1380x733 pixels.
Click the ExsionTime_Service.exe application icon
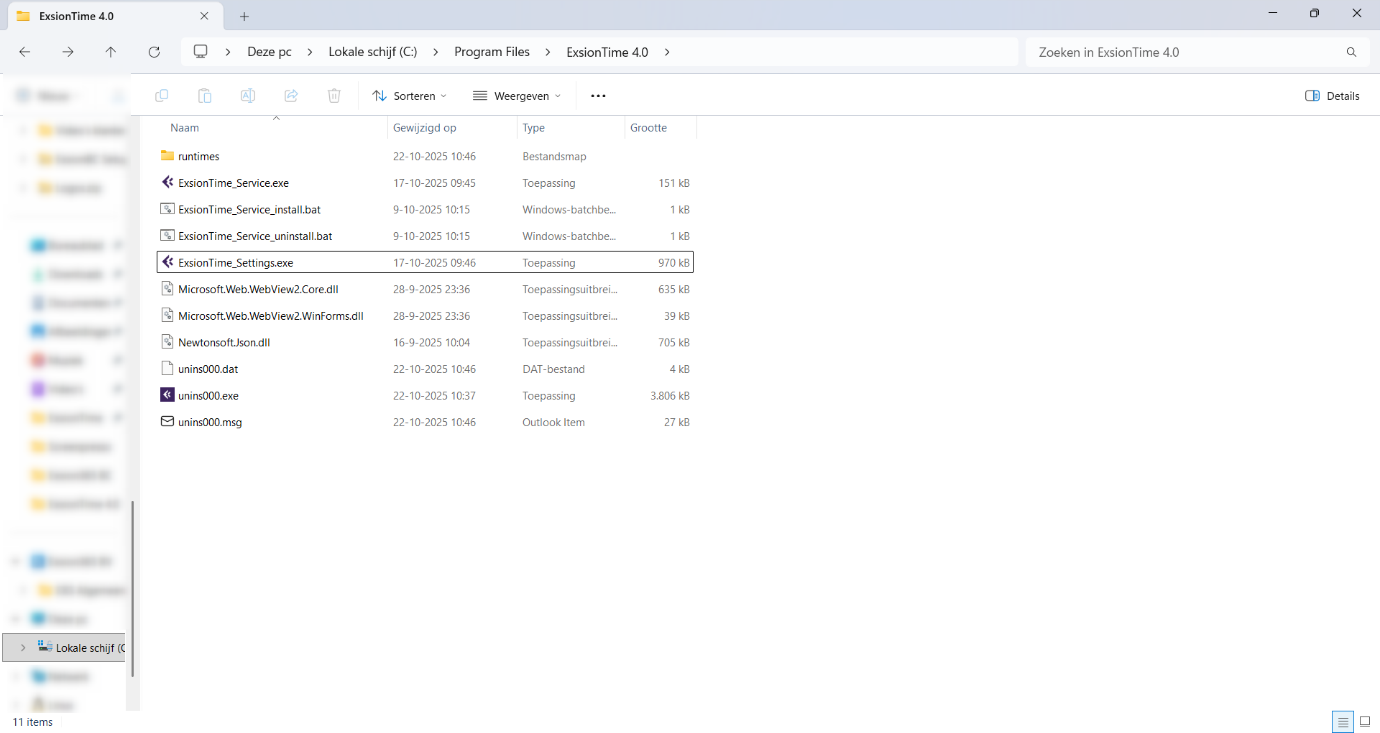(167, 183)
